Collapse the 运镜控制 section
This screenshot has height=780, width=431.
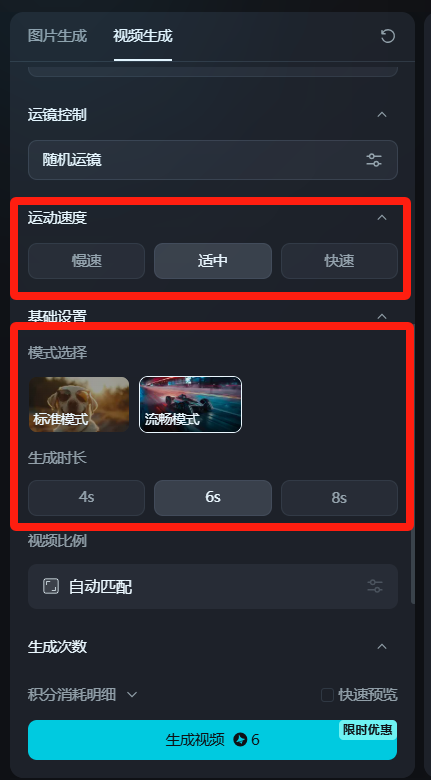click(382, 114)
